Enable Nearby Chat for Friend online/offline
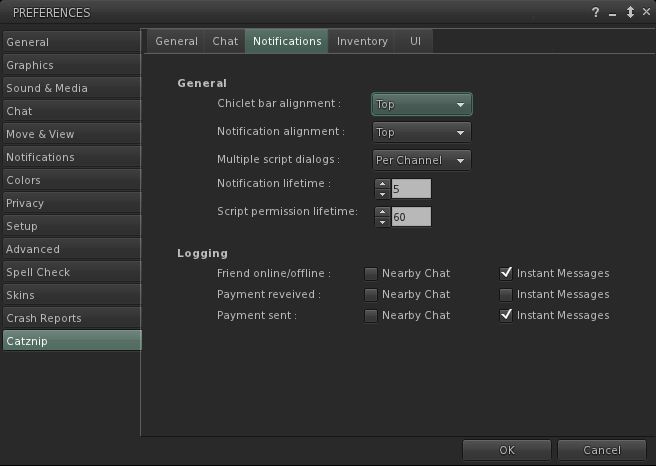This screenshot has height=466, width=656. (370, 273)
